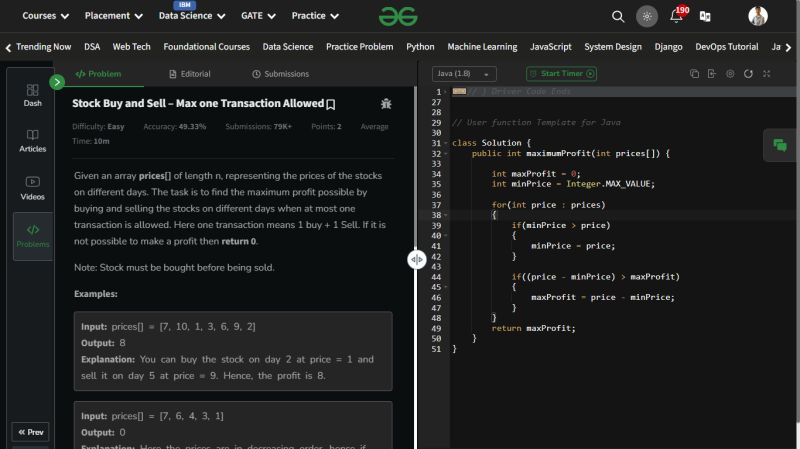Image resolution: width=800 pixels, height=449 pixels.
Task: Click the GeeksforGeeks logo
Action: [398, 16]
